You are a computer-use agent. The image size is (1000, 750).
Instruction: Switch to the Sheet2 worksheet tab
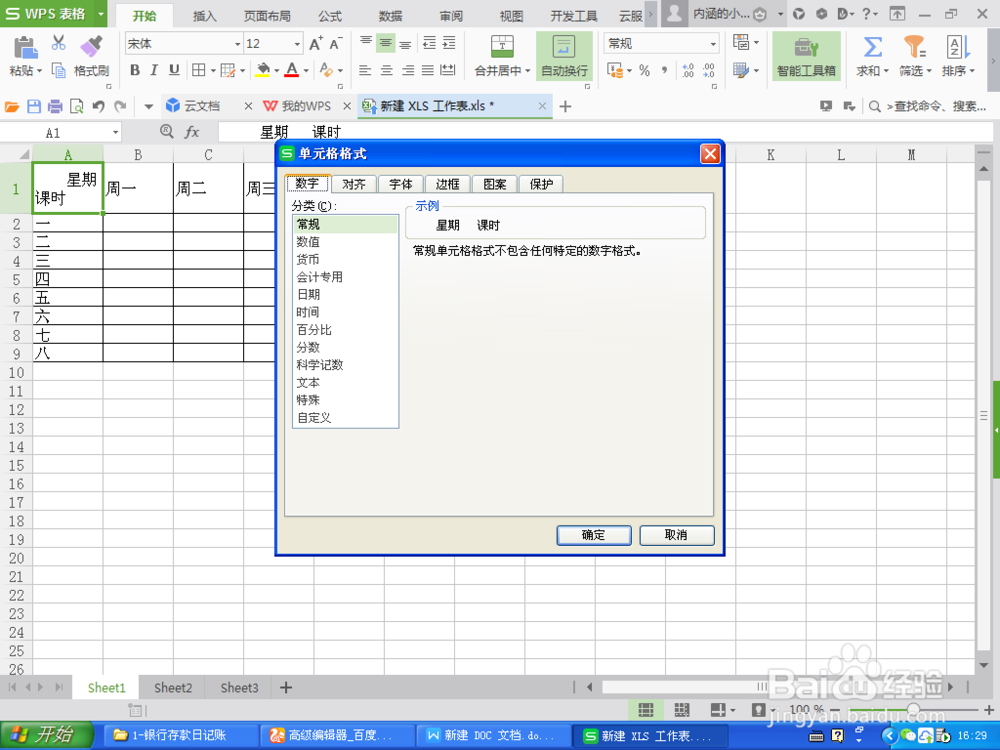(171, 687)
